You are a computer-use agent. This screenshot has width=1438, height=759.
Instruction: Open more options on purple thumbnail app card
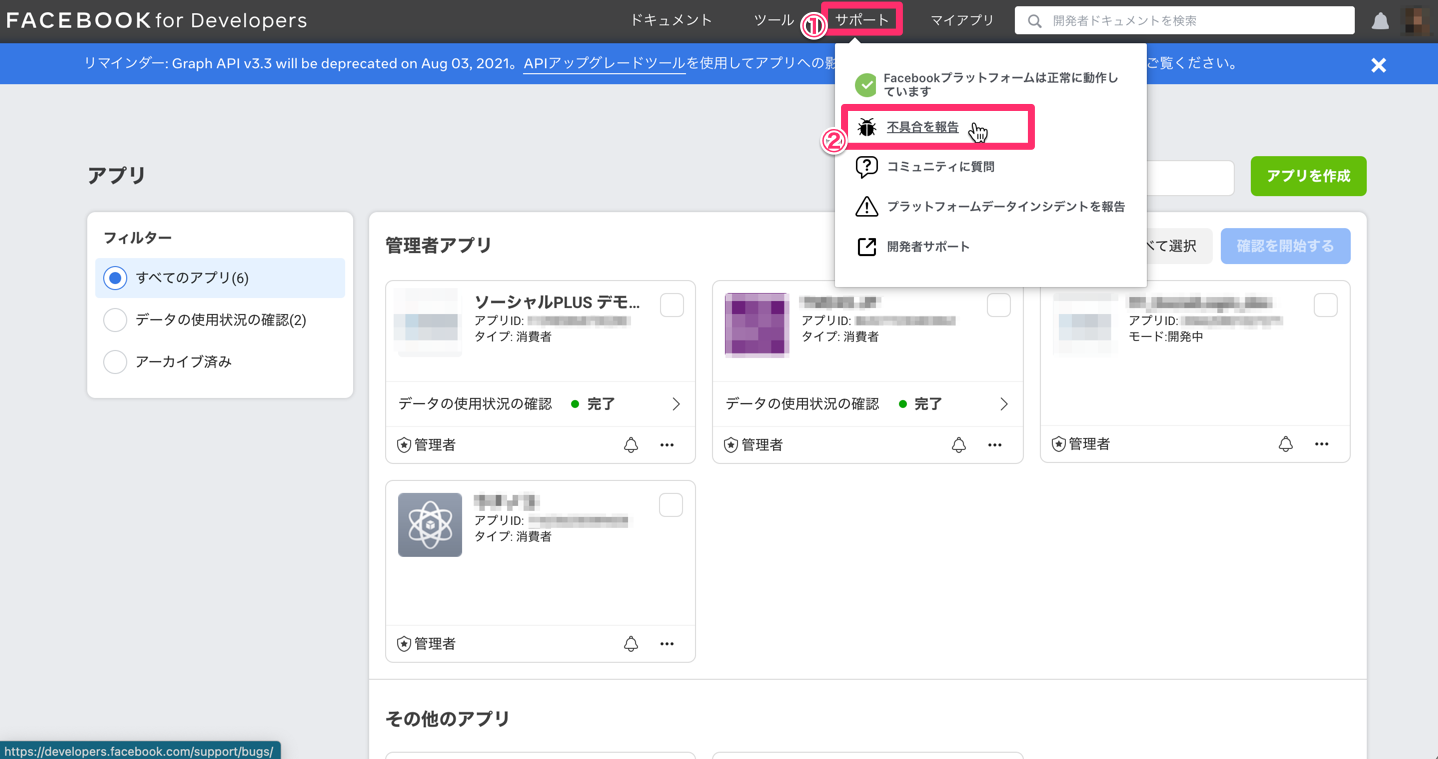[x=995, y=445]
